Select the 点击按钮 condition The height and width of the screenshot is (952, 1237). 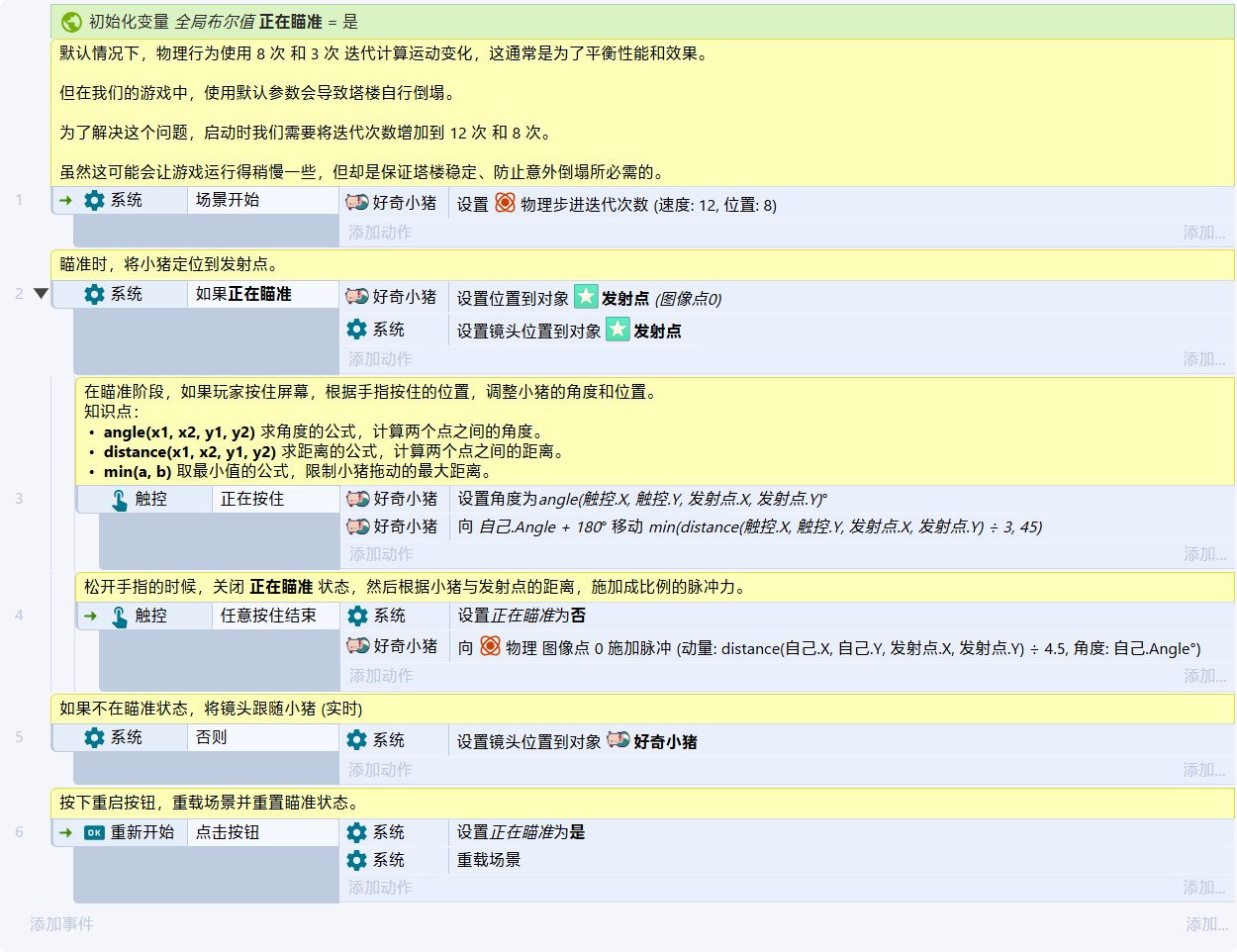click(x=262, y=832)
